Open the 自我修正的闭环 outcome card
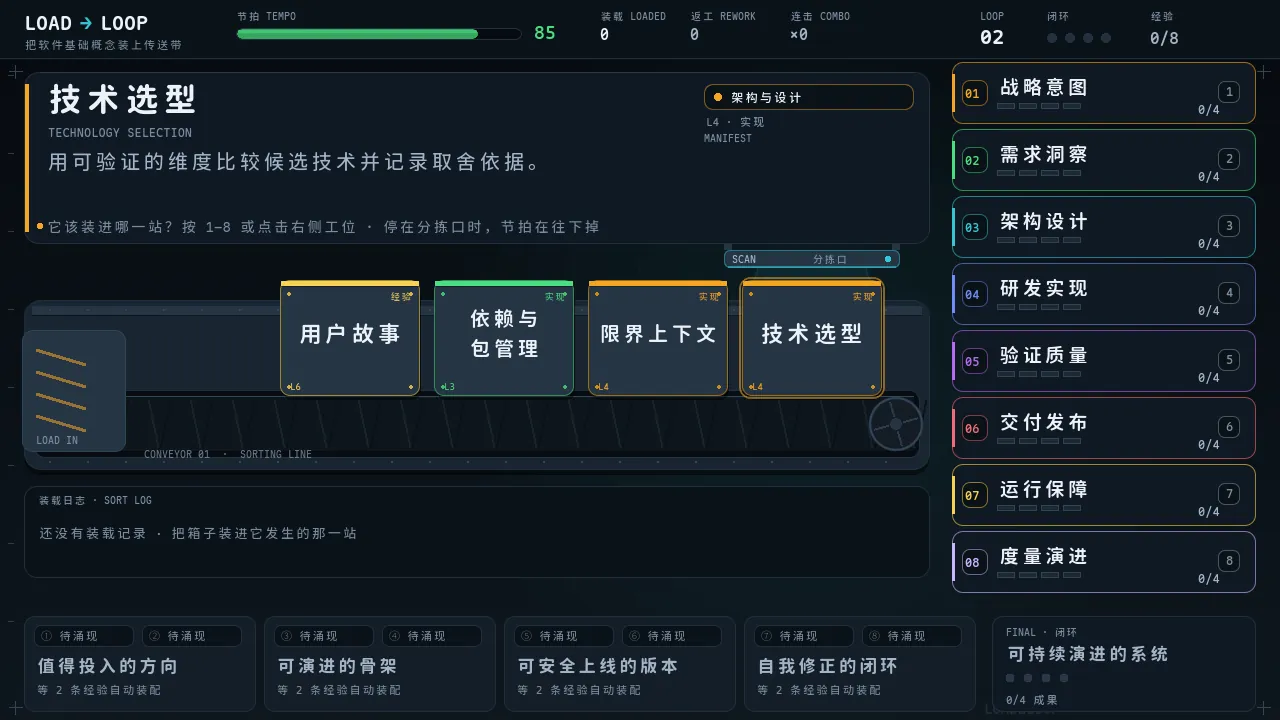Screen dimensions: 1280x720 [860, 664]
